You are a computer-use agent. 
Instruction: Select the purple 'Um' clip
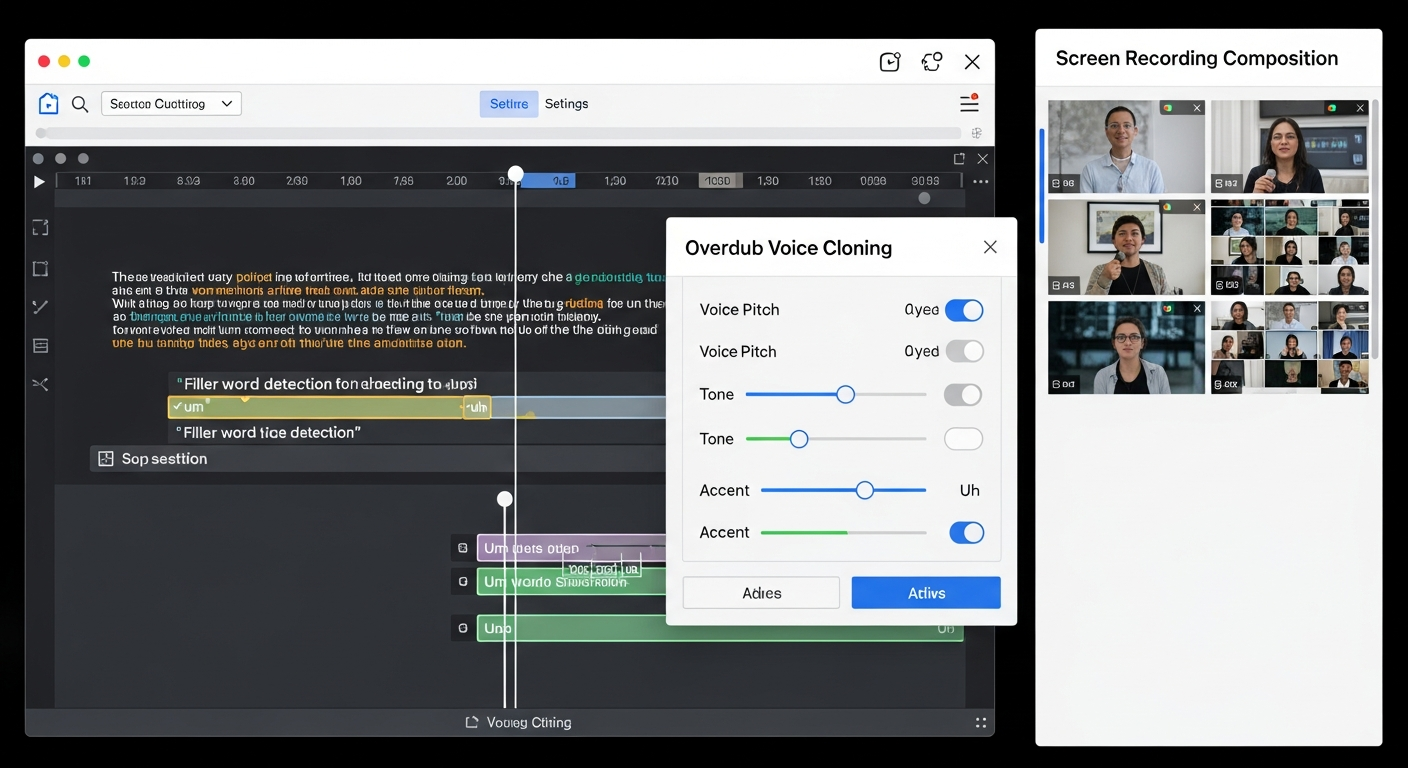click(572, 548)
